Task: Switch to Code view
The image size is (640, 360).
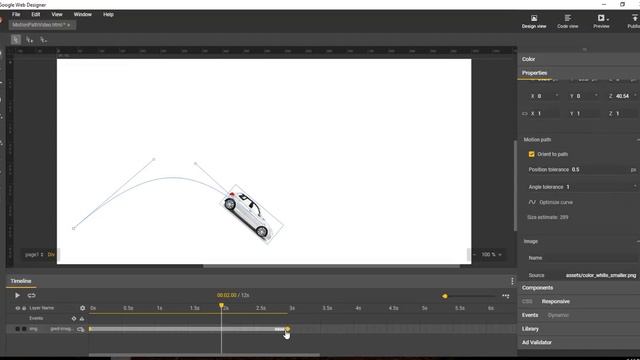Action: coord(567,22)
